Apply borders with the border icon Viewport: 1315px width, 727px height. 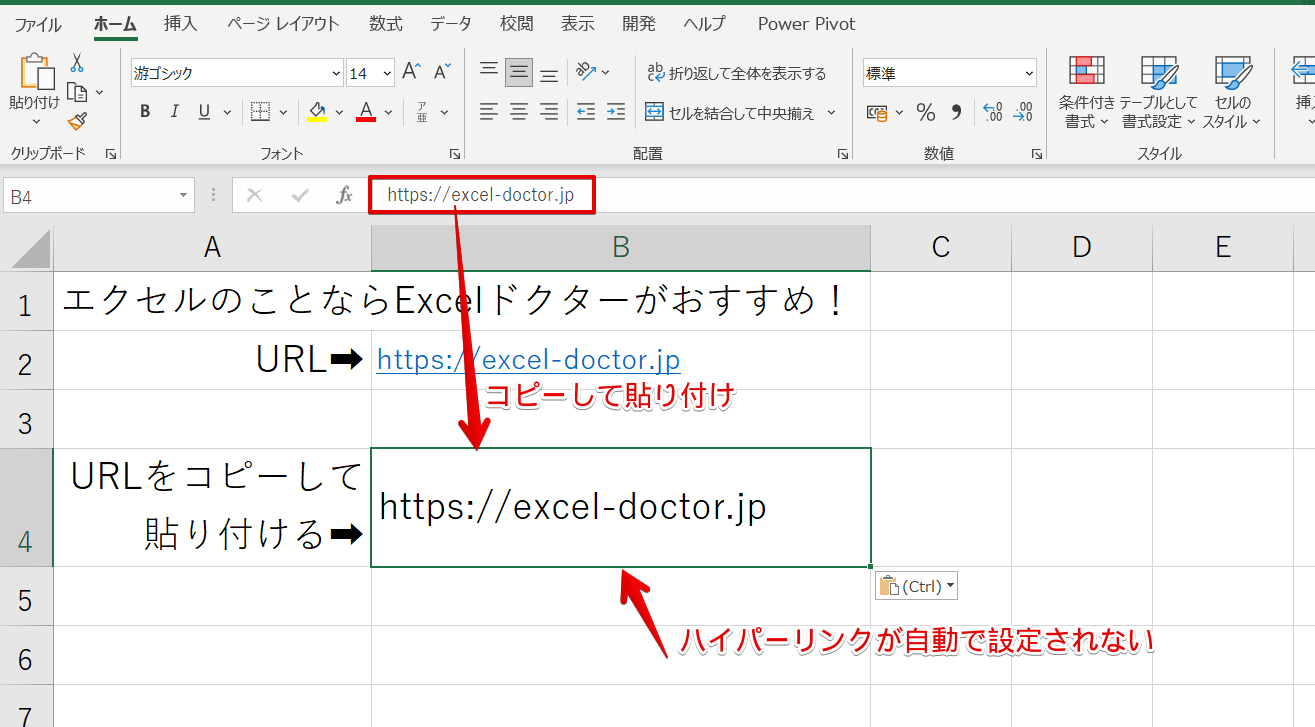click(x=260, y=111)
